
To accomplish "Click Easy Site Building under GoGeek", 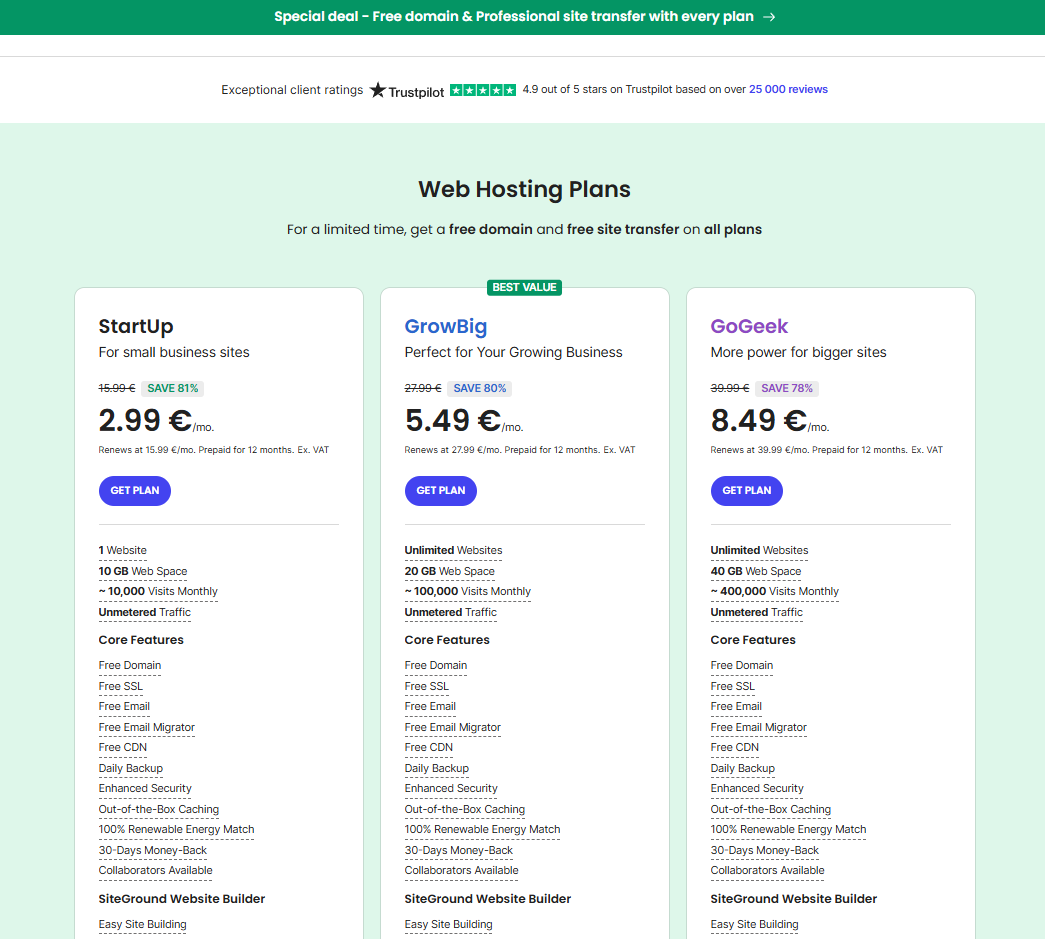I will [754, 924].
